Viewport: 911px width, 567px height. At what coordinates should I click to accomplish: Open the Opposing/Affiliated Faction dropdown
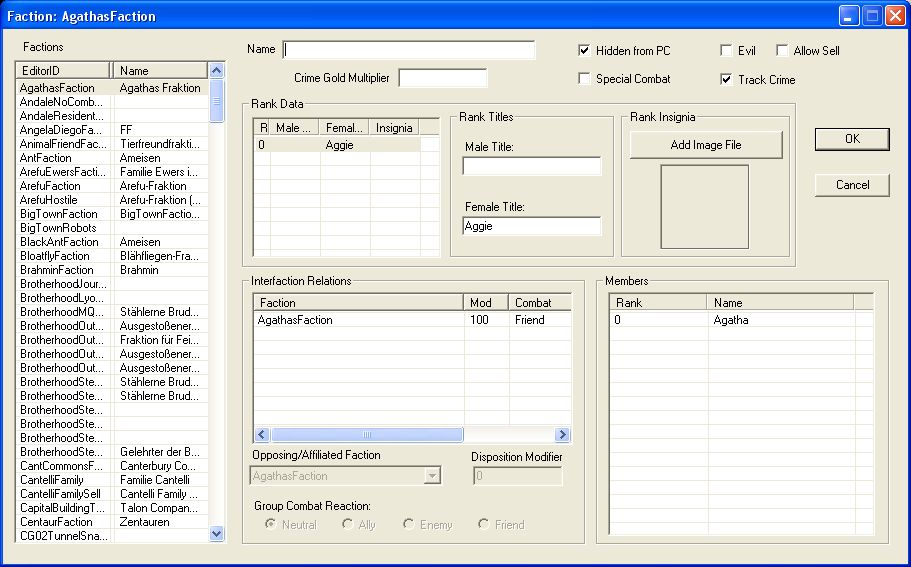(x=432, y=476)
